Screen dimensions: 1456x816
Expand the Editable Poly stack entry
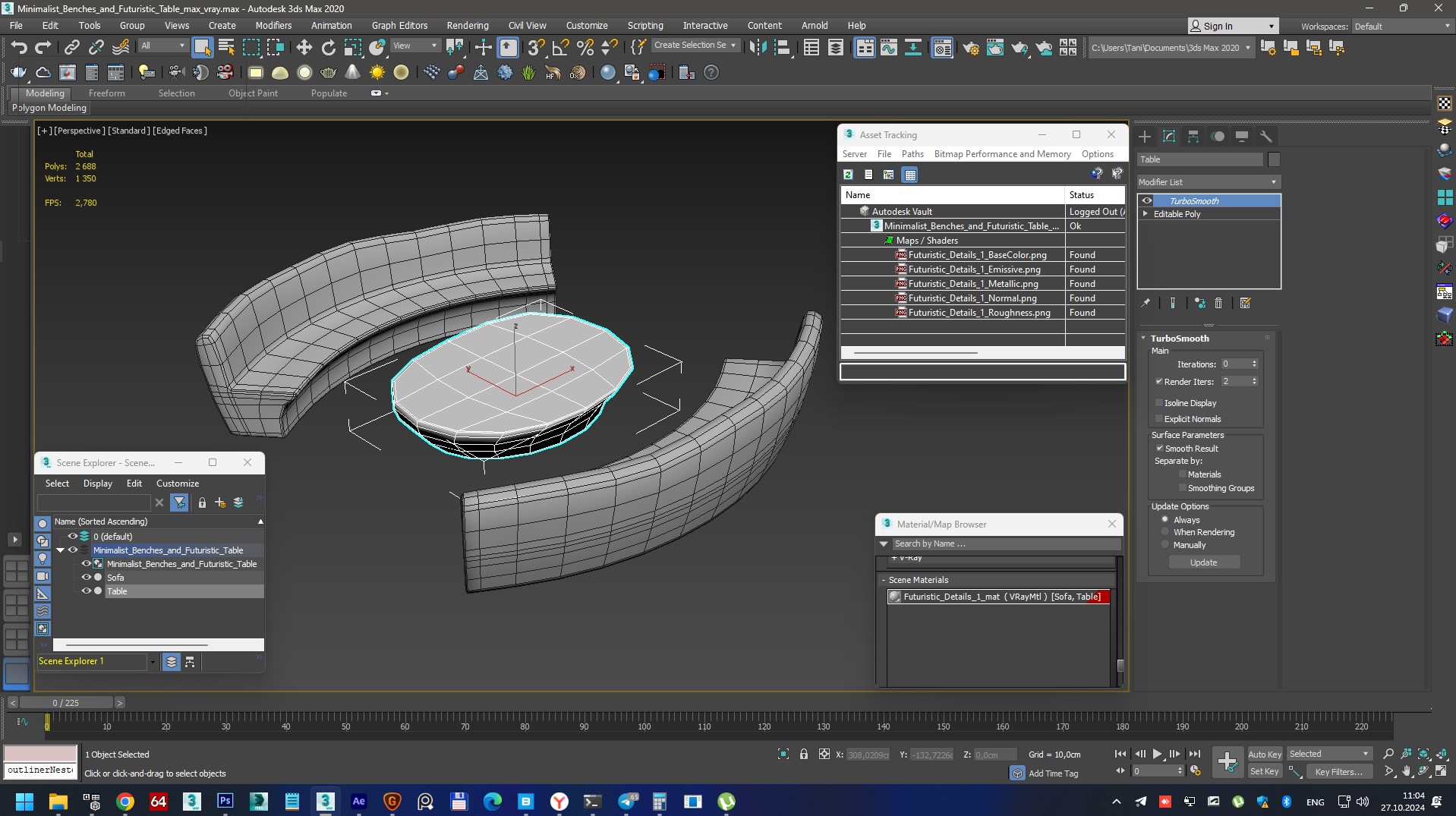point(1146,214)
